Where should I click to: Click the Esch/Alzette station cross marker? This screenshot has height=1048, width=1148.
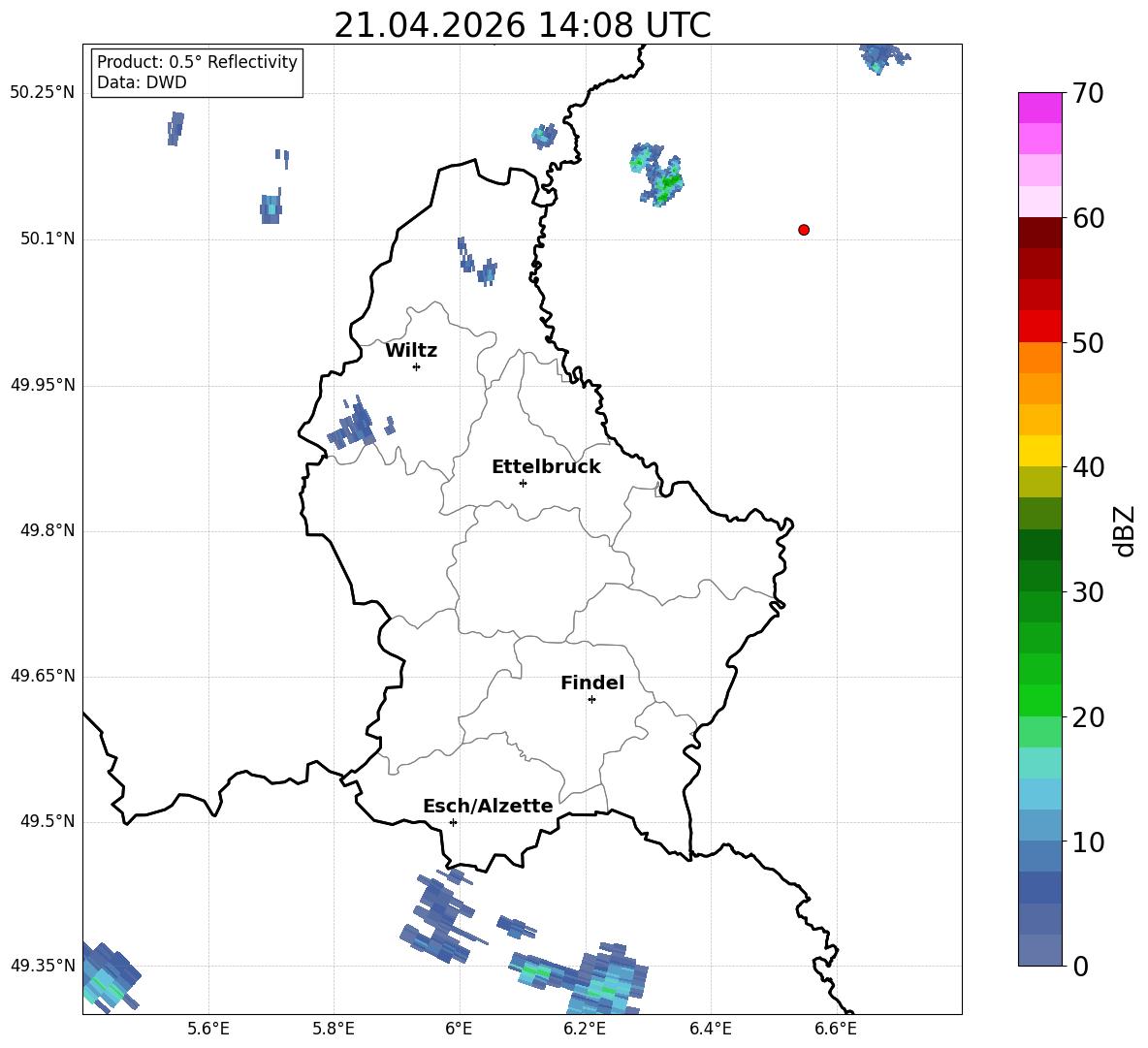click(453, 822)
